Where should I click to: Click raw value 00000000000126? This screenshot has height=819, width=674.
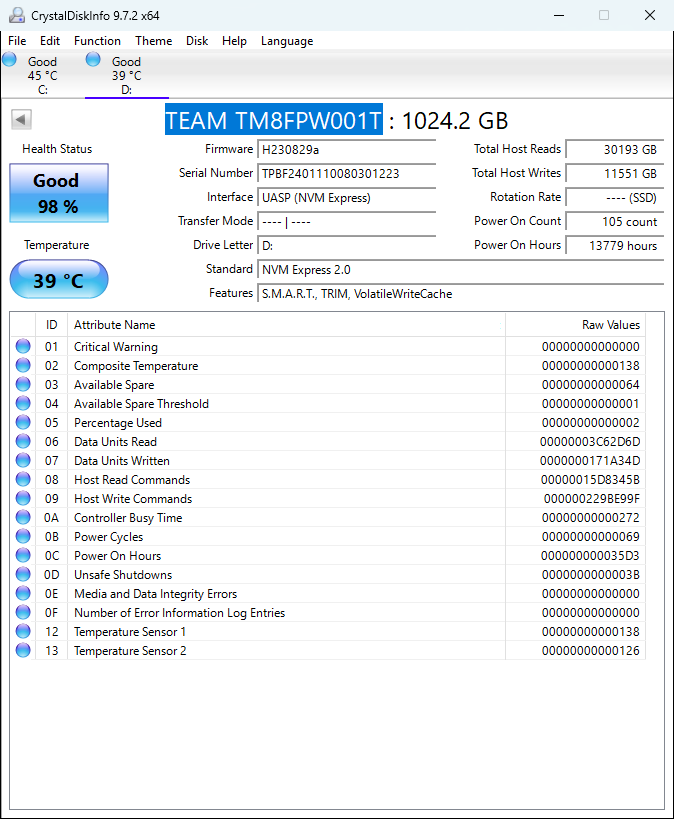(x=590, y=651)
